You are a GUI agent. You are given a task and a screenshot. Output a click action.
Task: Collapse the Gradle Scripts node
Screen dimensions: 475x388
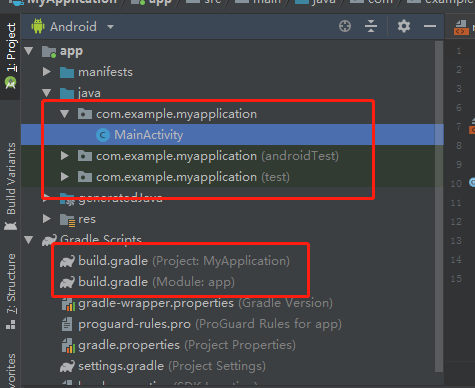pyautogui.click(x=29, y=240)
